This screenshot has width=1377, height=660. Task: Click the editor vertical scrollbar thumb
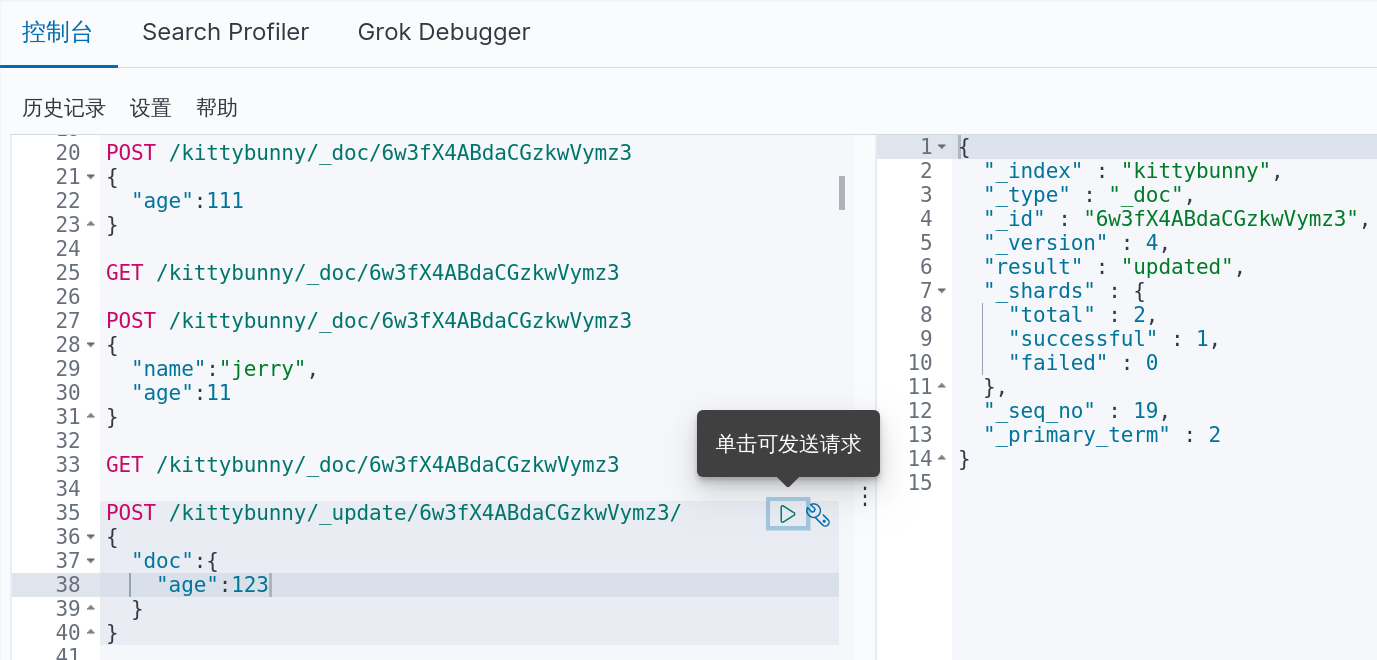pos(842,192)
